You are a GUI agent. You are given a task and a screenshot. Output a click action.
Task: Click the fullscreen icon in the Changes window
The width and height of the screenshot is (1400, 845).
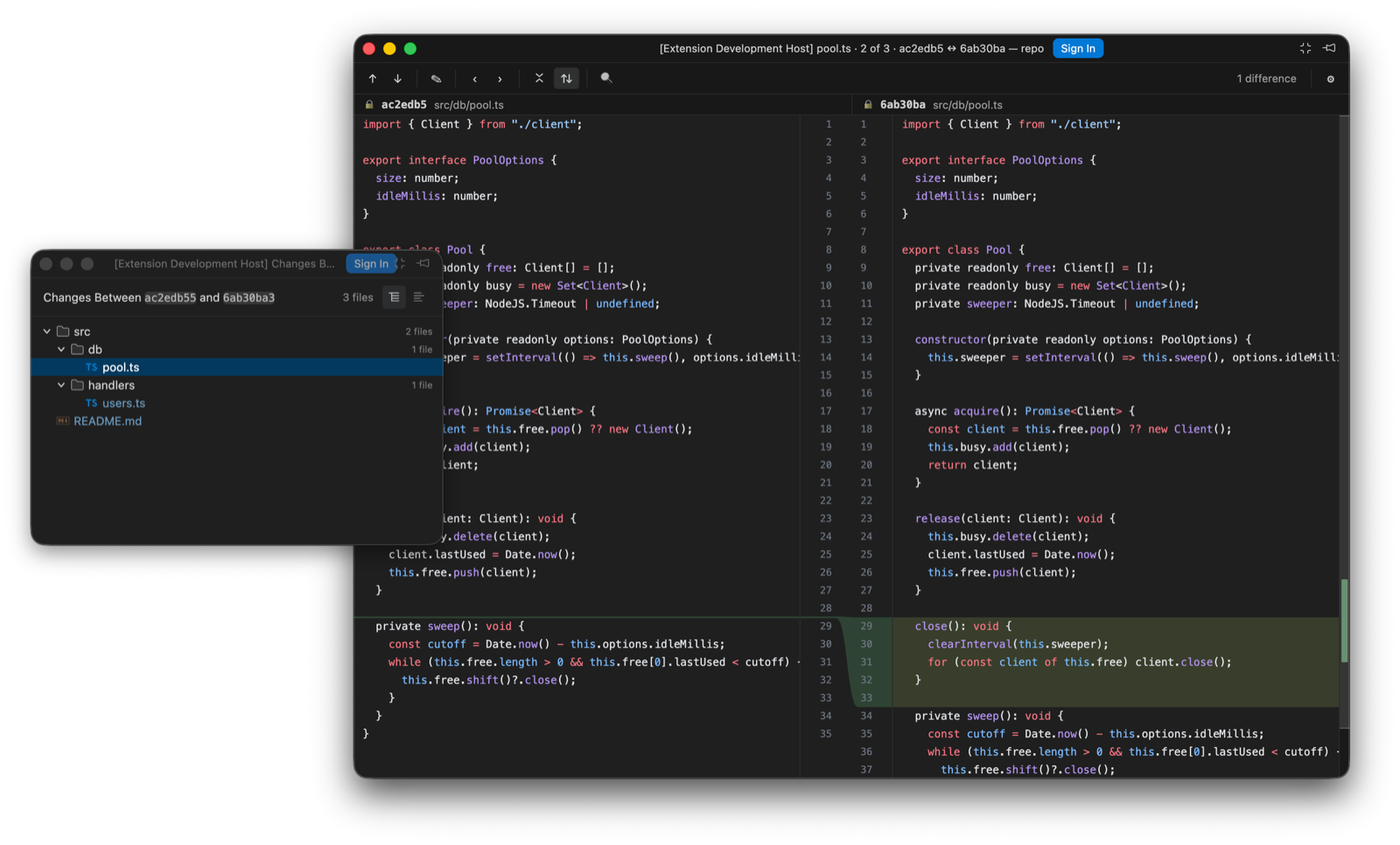coord(402,263)
